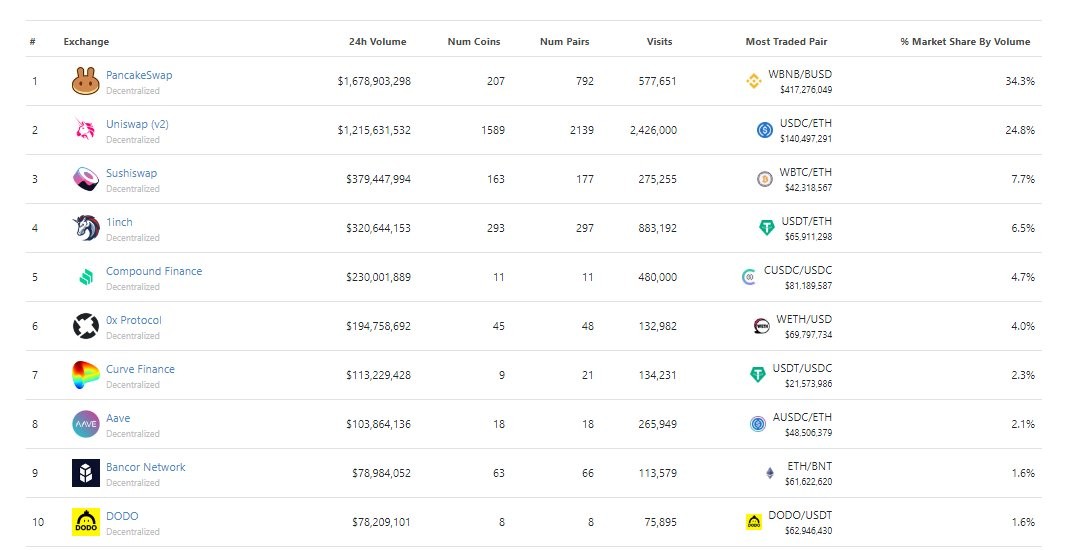This screenshot has width=1085, height=550.
Task: Click the Curve Finance rainbow logo
Action: (86, 375)
